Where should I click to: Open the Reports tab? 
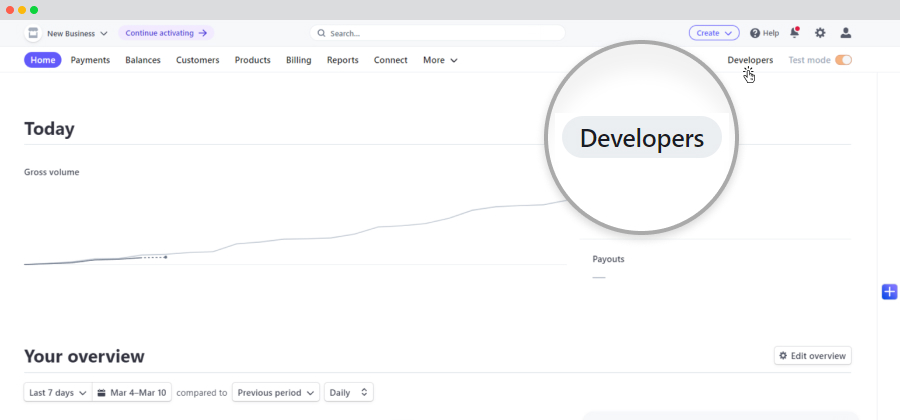[x=343, y=60]
